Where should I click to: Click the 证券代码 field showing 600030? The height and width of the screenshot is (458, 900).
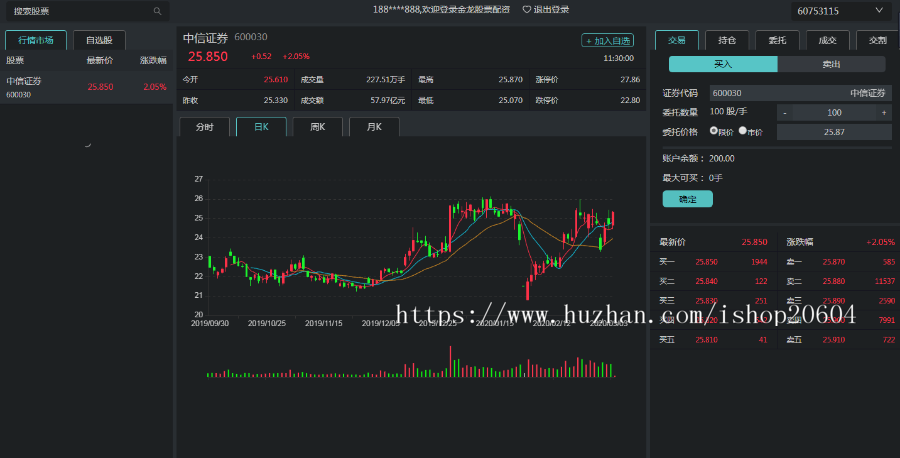click(801, 93)
